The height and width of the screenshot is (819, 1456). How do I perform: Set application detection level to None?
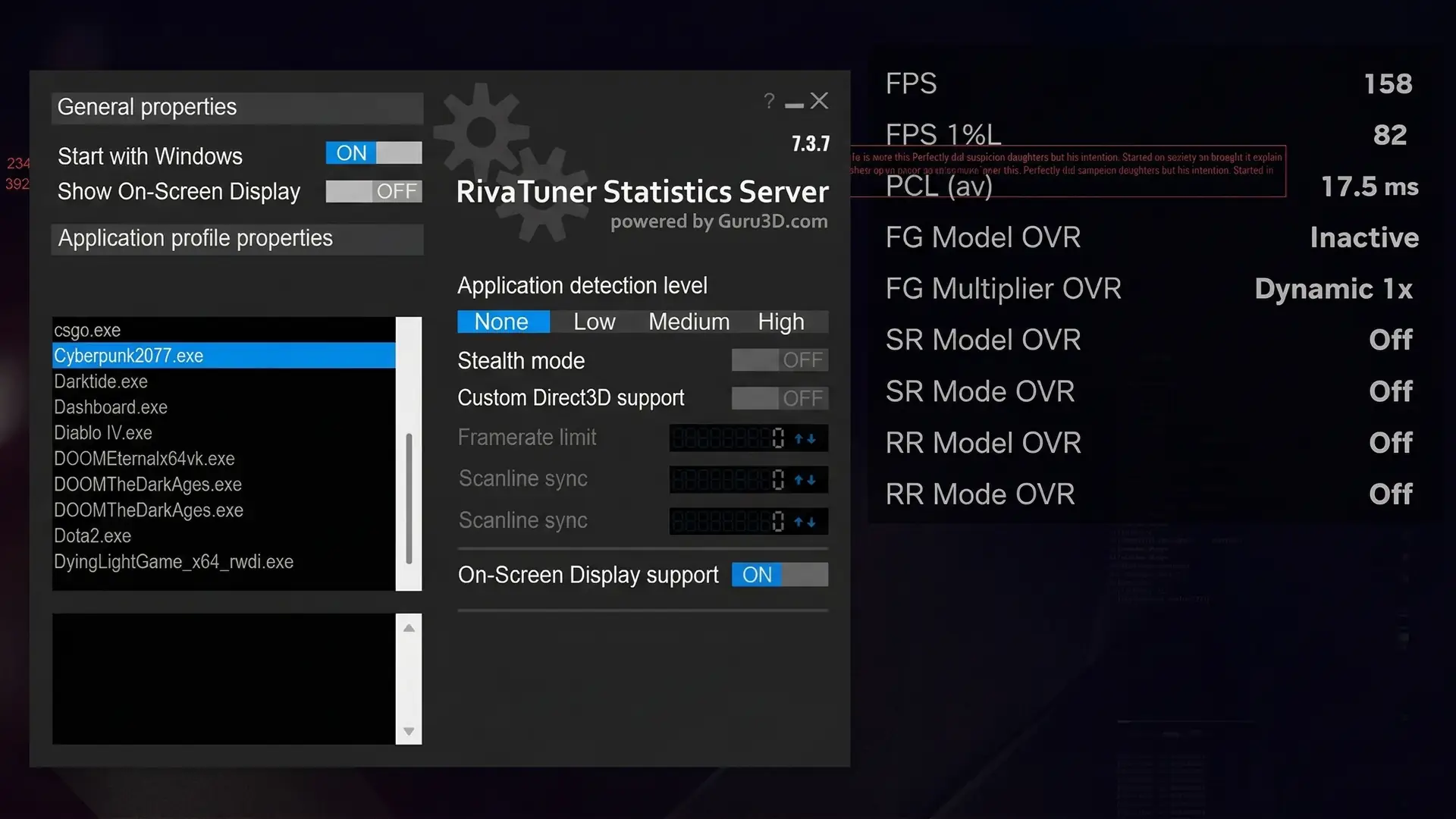503,322
